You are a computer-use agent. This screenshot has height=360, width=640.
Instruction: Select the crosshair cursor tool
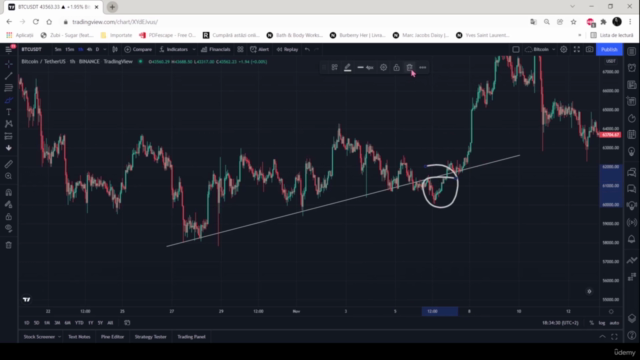coord(9,64)
